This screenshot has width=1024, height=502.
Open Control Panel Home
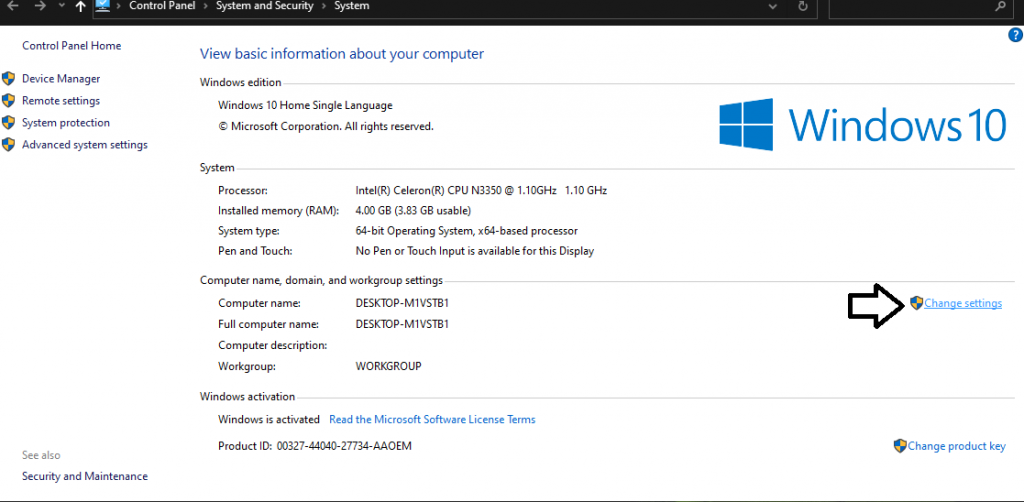point(71,46)
